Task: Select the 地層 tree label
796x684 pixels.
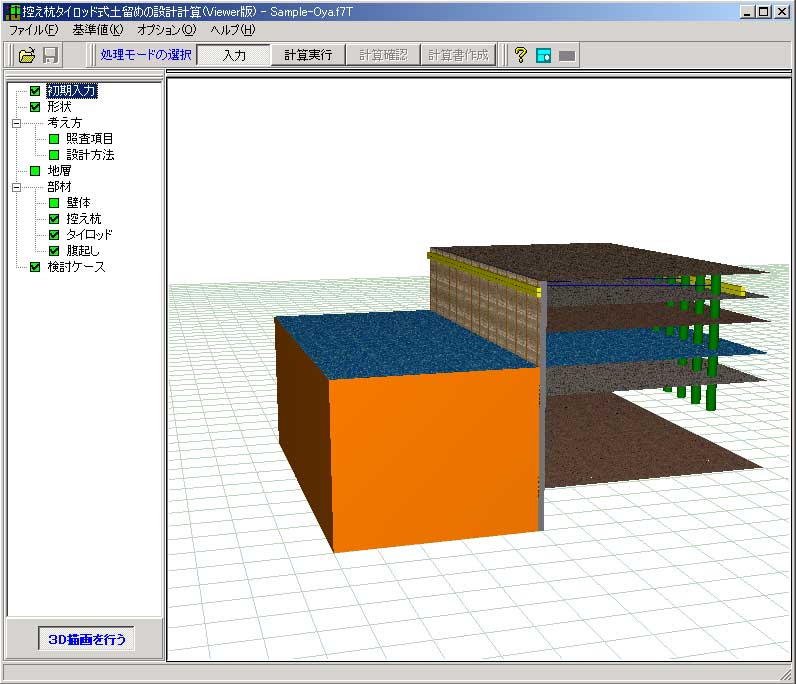Action: (59, 171)
